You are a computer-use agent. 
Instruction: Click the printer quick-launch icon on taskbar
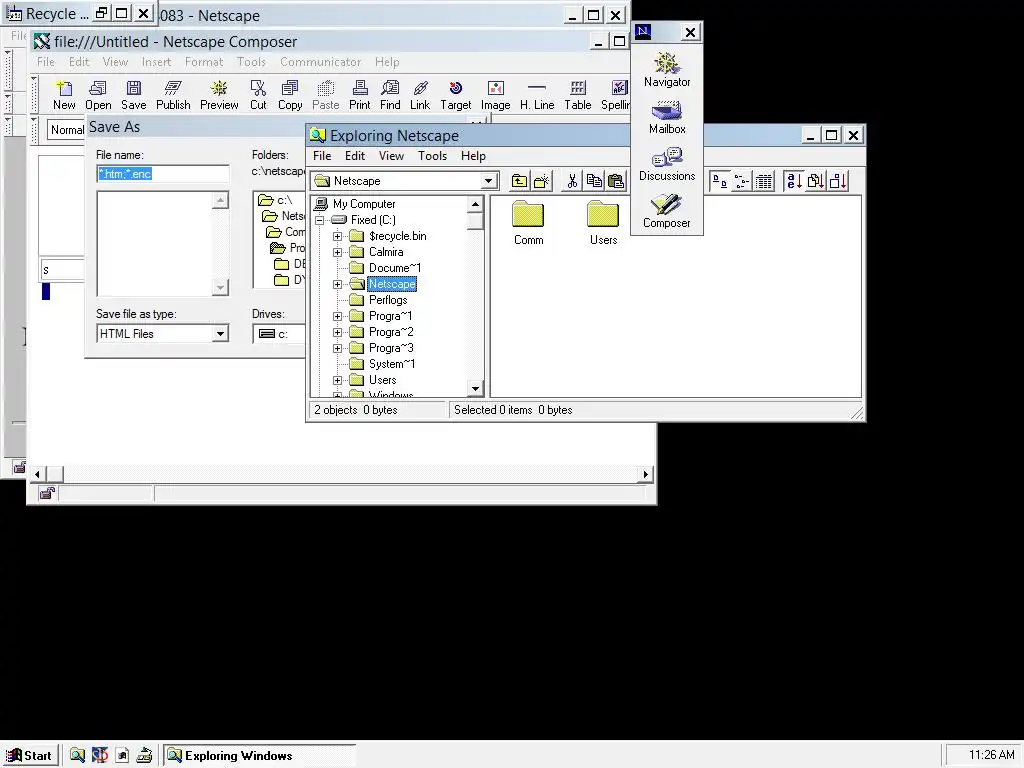coord(144,756)
